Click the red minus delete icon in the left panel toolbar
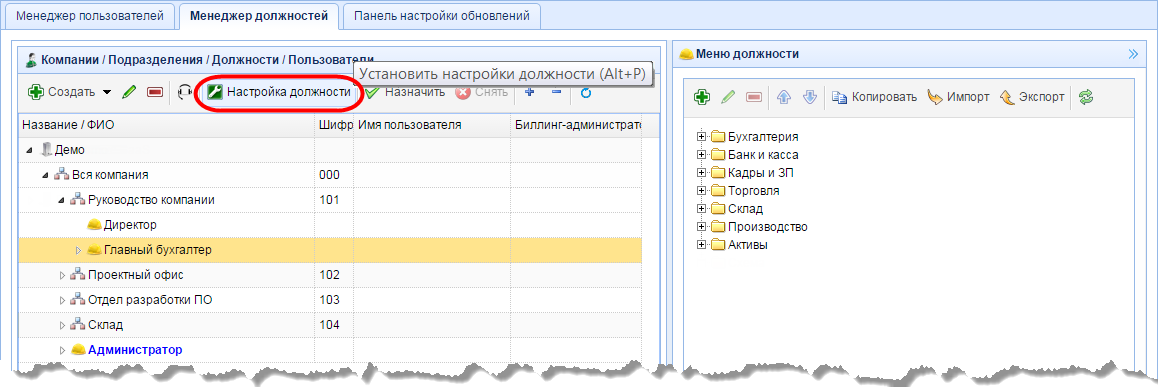Viewport: 1158px width, 387px height. click(155, 92)
